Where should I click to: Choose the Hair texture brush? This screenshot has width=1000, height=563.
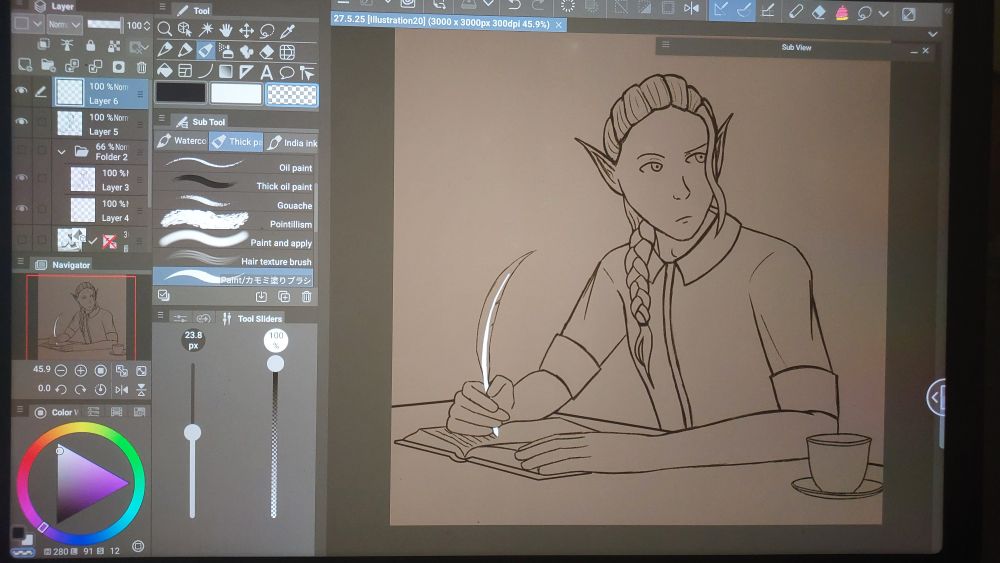(x=235, y=260)
